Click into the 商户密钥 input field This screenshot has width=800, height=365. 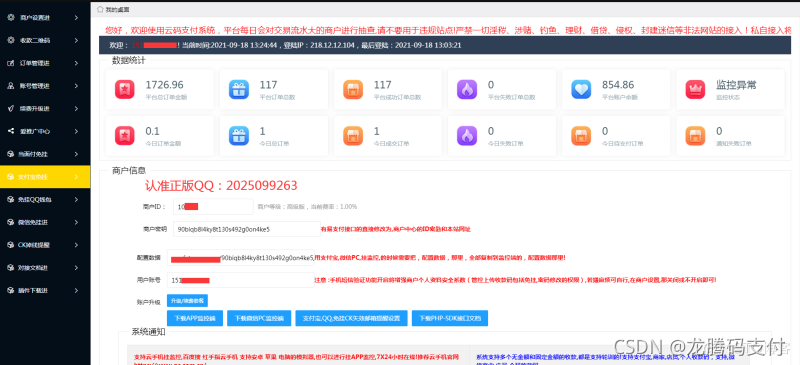tap(247, 229)
